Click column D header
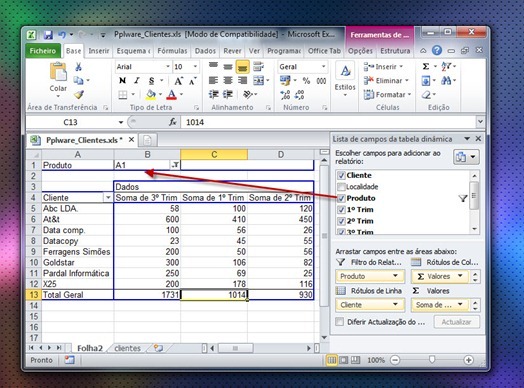The width and height of the screenshot is (524, 388). tap(281, 154)
